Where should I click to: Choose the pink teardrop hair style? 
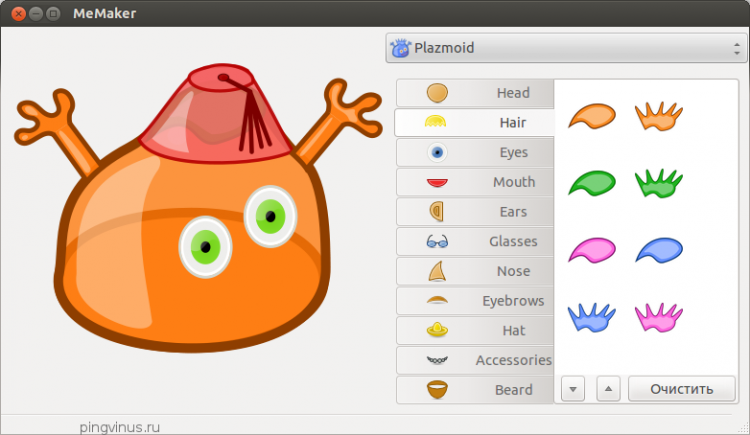tap(592, 250)
